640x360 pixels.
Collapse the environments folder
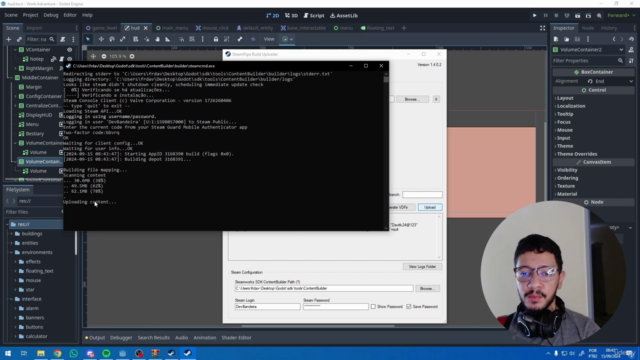coord(11,252)
